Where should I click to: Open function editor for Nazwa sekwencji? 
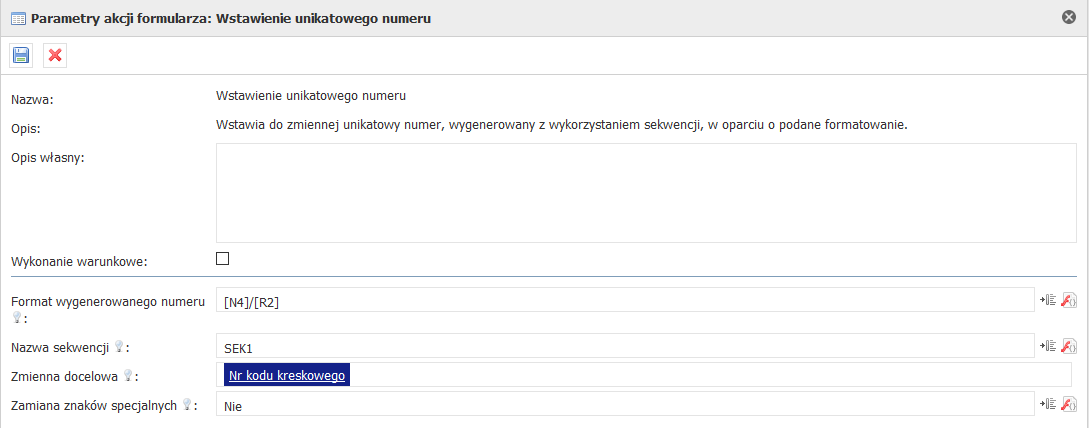[1070, 346]
